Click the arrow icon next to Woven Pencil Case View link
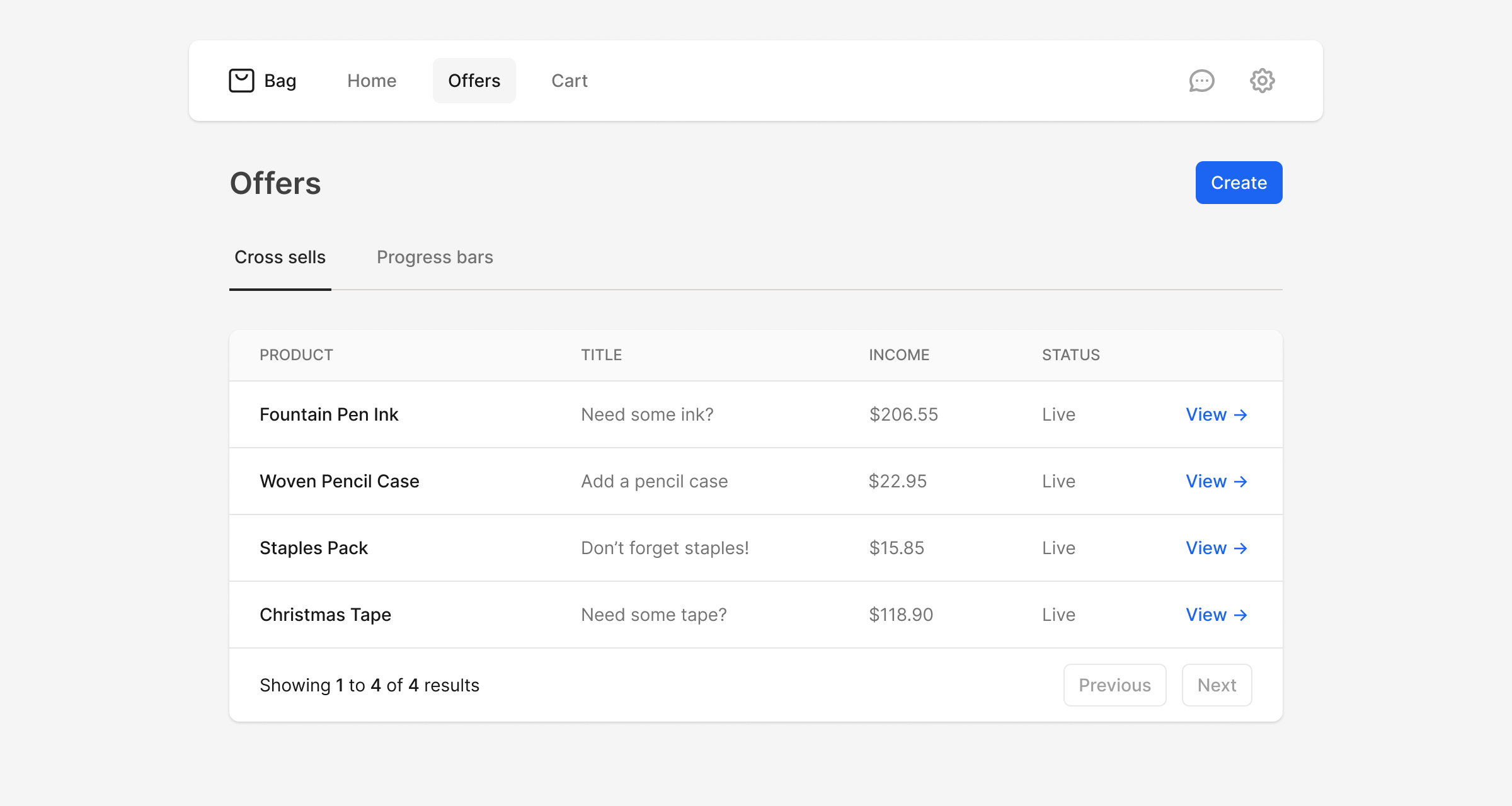Screen dimensions: 1512x806 point(1241,482)
